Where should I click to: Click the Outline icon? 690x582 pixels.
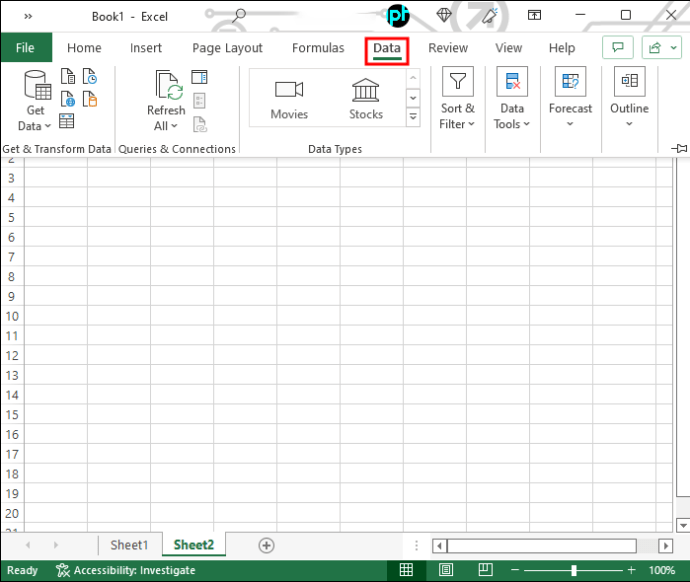coord(629,81)
